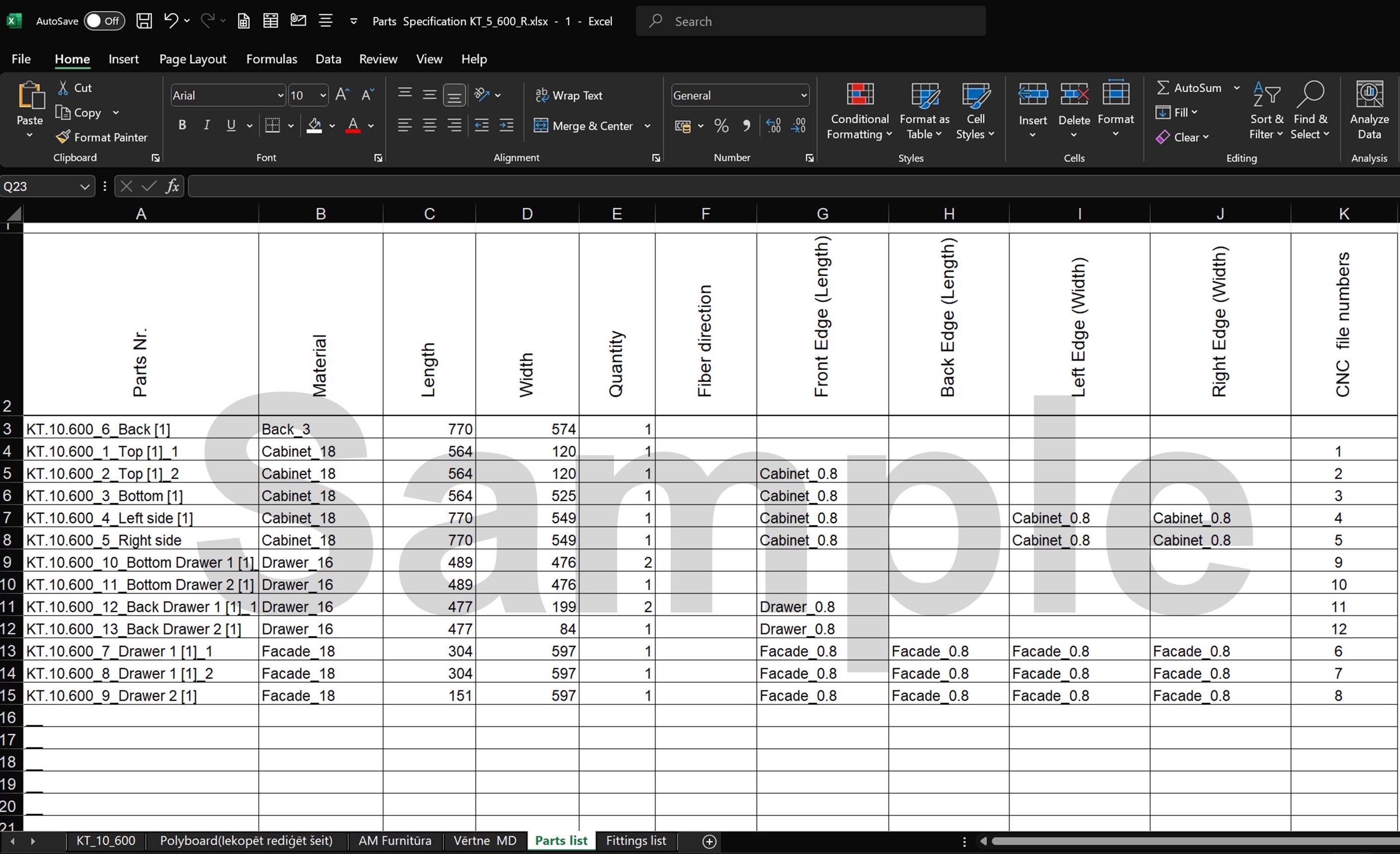Decrease font size with the smaller A icon
The width and height of the screenshot is (1400, 854).
368,94
